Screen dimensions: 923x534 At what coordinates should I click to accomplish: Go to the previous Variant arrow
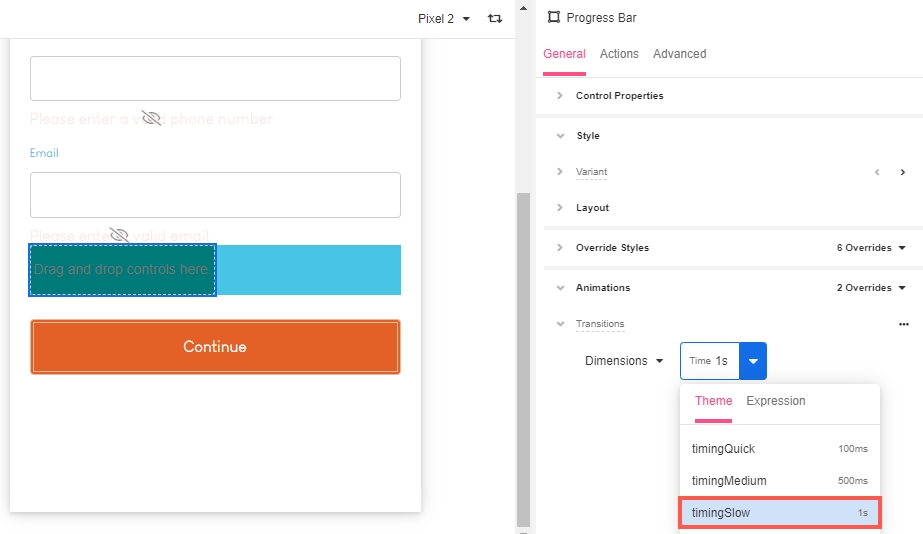(x=877, y=172)
